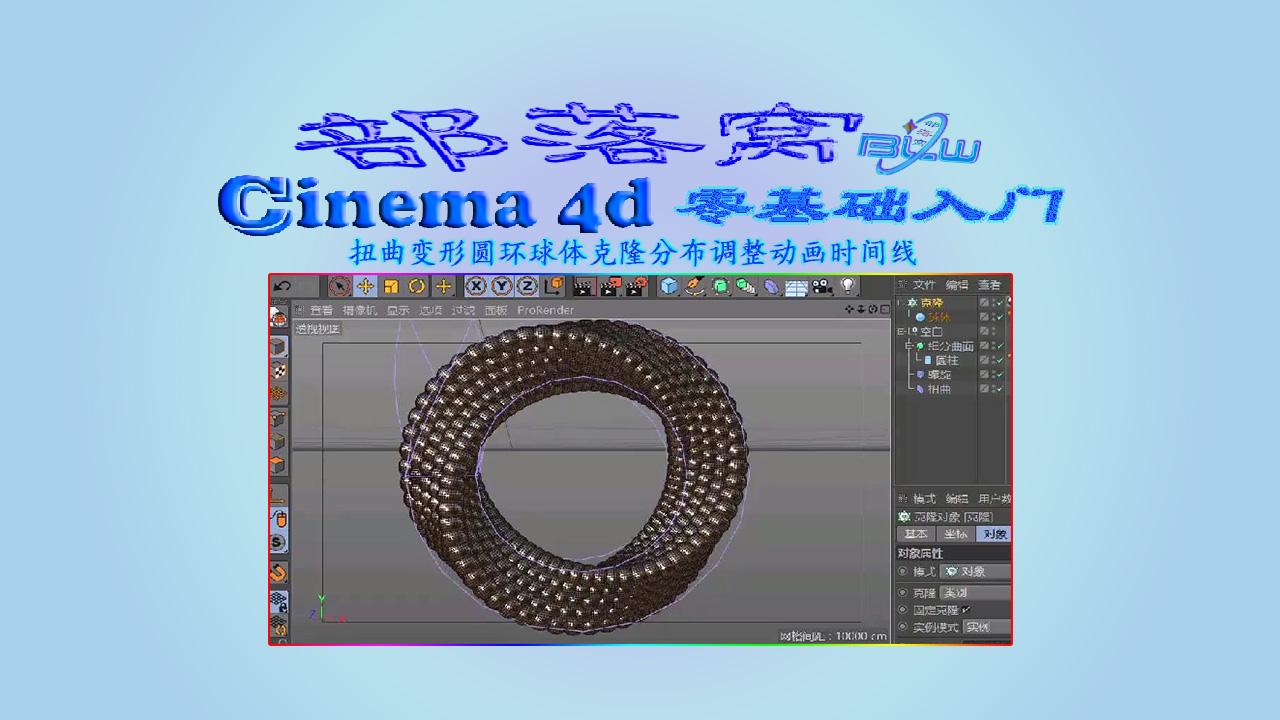
Task: Click the Tweak mouse icon
Action: coord(279,518)
